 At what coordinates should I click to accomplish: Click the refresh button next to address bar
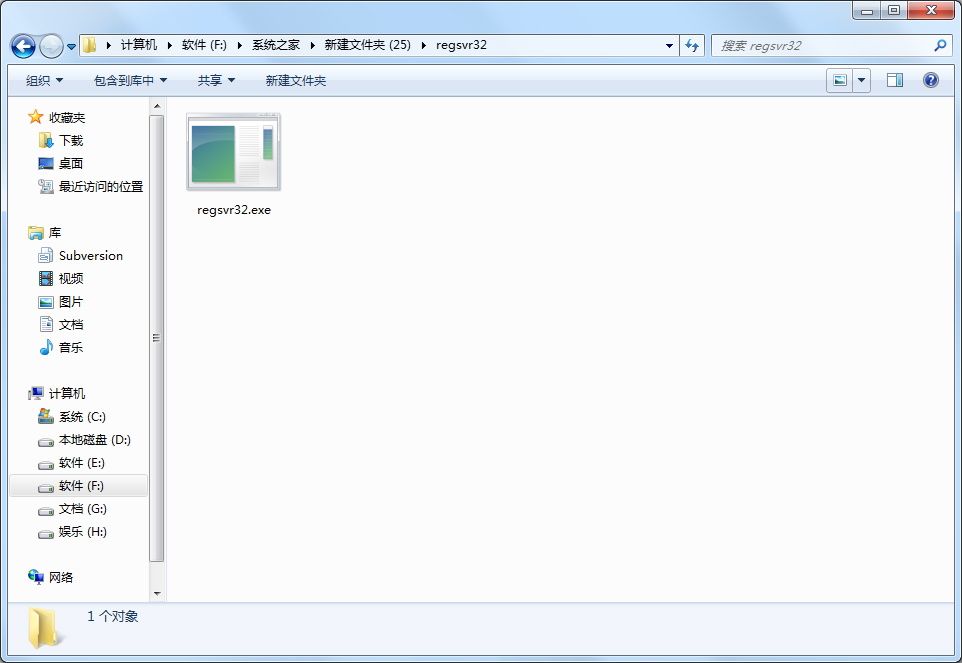(x=692, y=45)
